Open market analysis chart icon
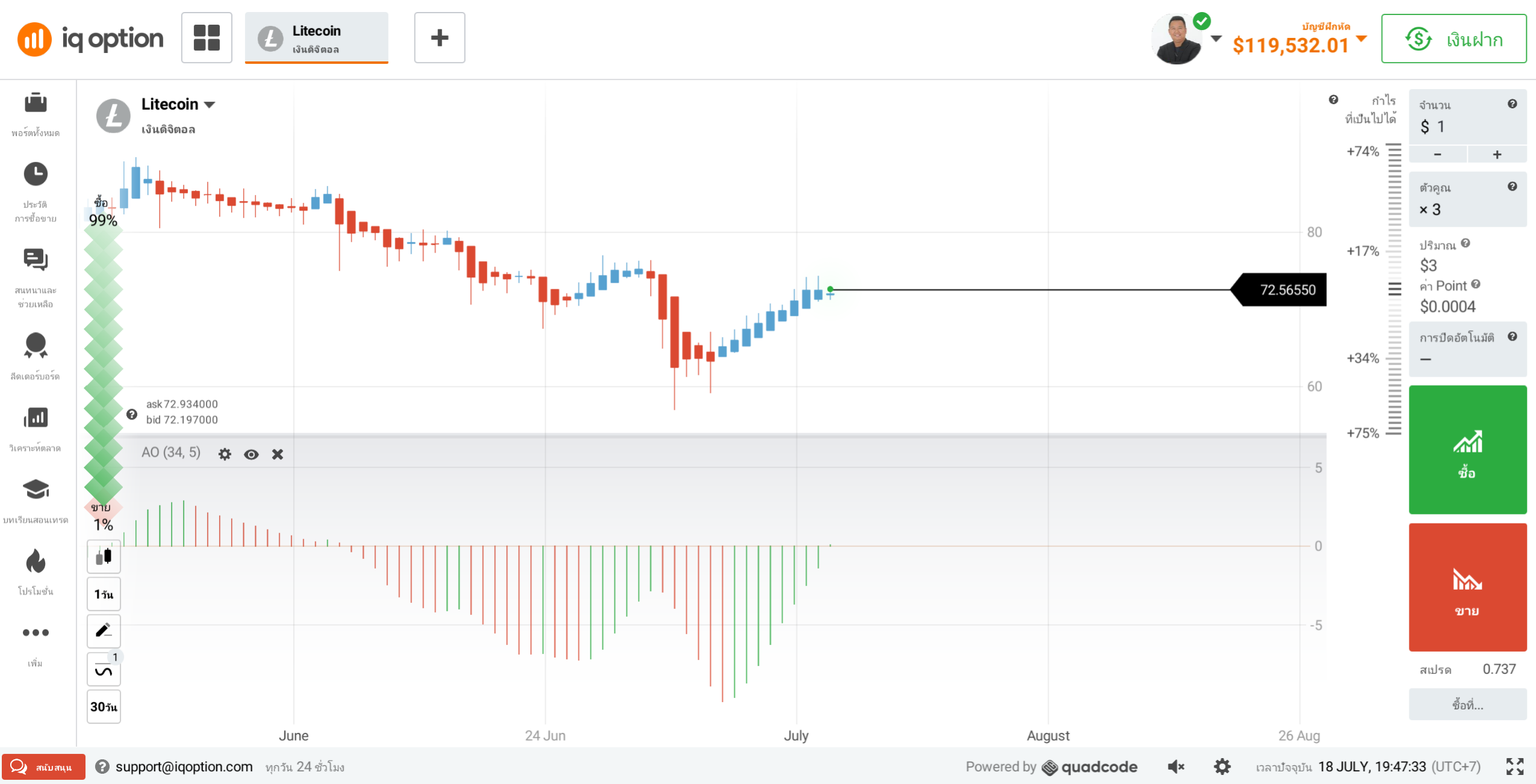 [36, 417]
